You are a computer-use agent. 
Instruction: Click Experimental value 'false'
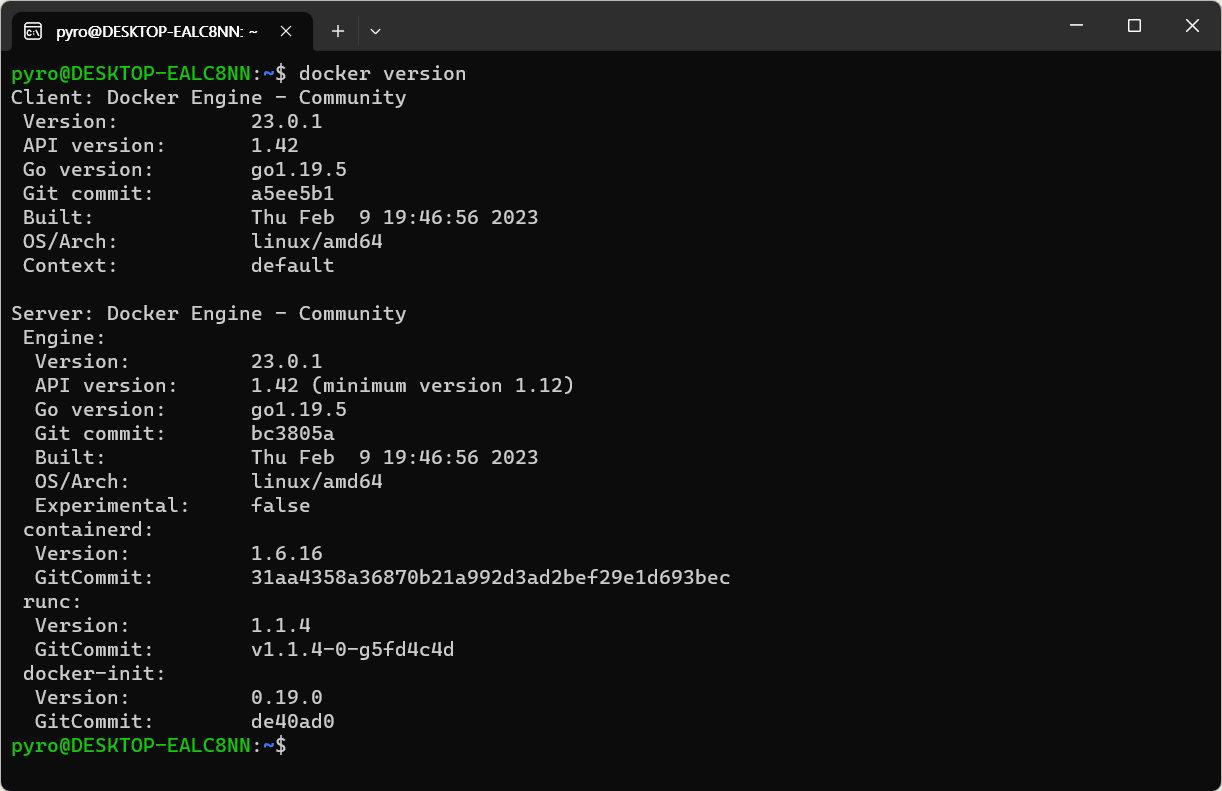tap(281, 506)
